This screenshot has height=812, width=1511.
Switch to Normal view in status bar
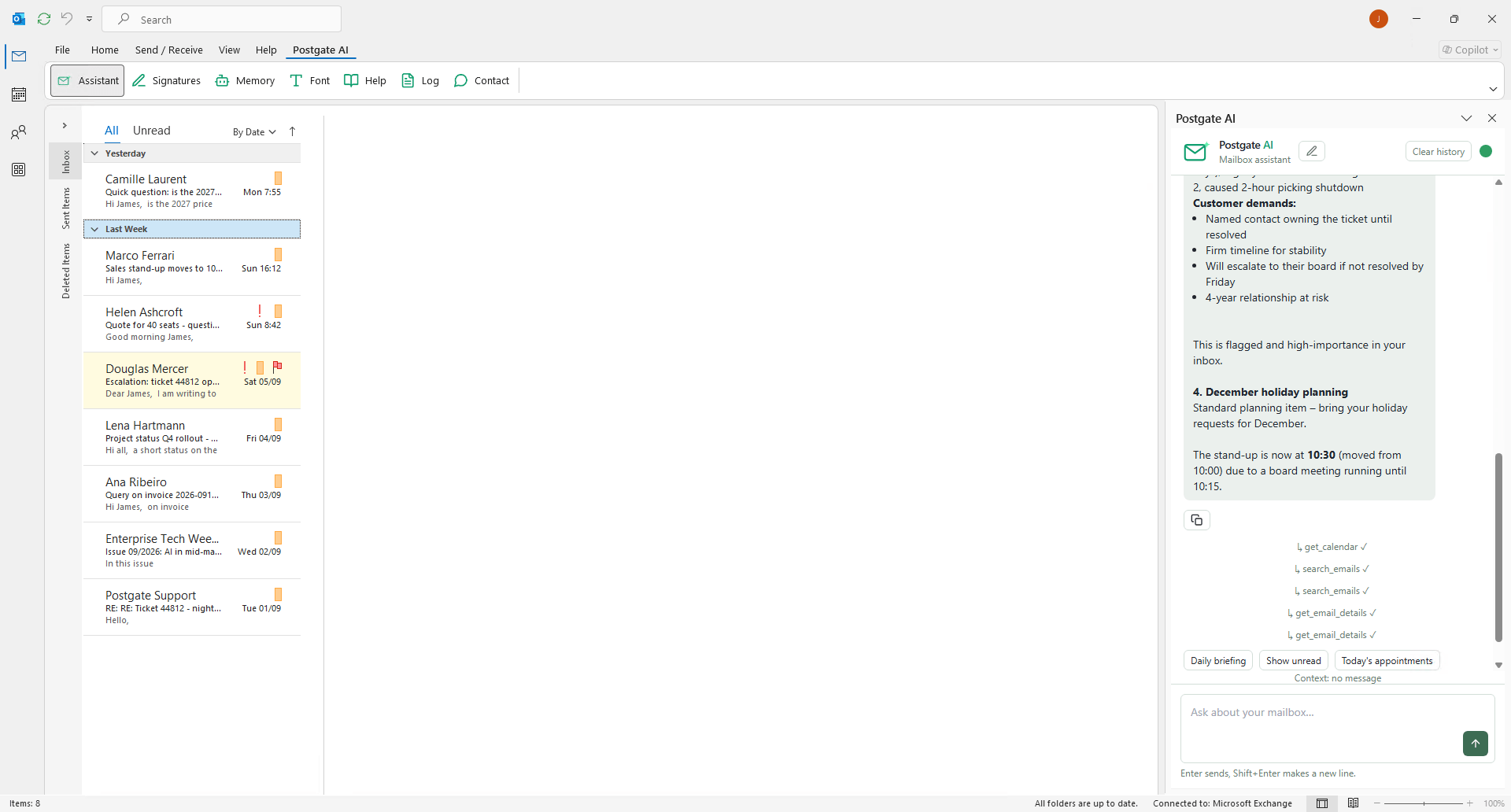(x=1322, y=803)
